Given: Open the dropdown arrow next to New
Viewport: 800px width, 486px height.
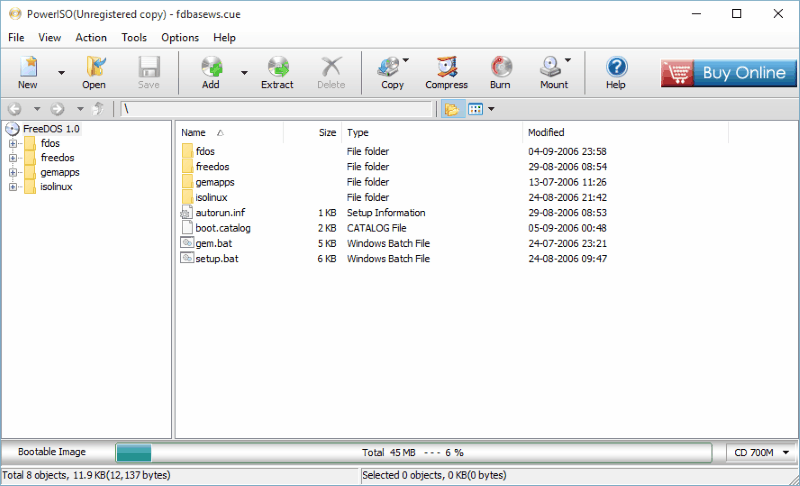Looking at the screenshot, I should point(61,73).
